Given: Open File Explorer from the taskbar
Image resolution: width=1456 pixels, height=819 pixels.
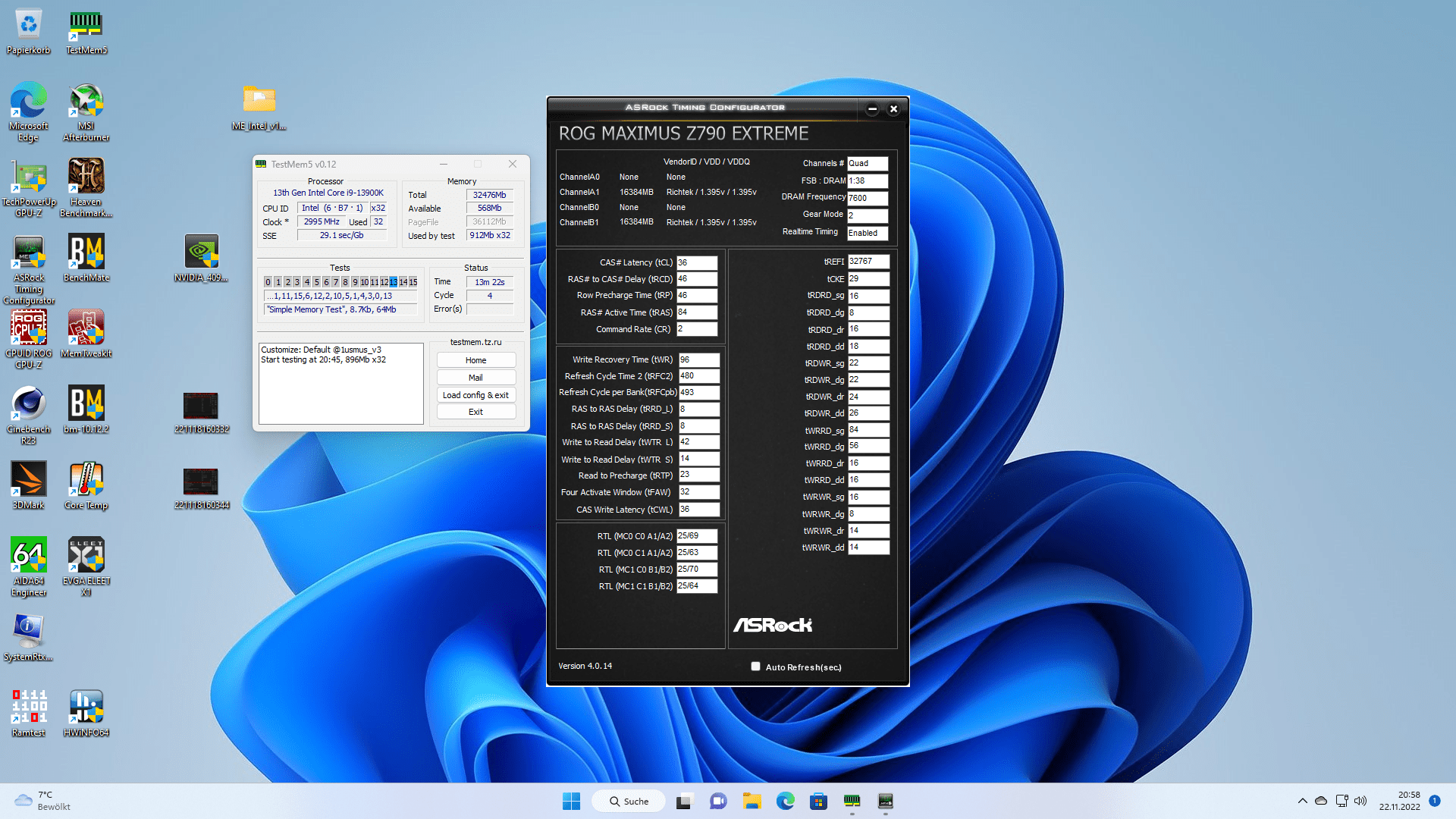Looking at the screenshot, I should coord(752,801).
